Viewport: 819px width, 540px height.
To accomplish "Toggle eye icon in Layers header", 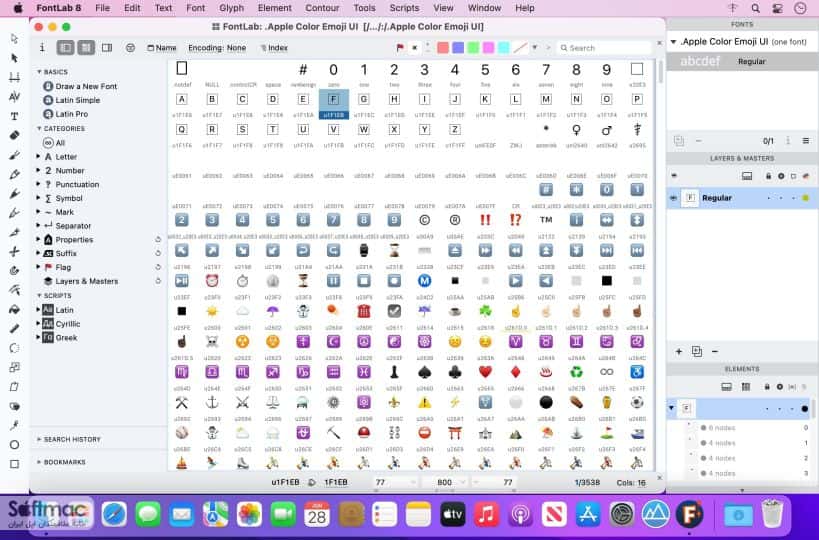I will [674, 176].
